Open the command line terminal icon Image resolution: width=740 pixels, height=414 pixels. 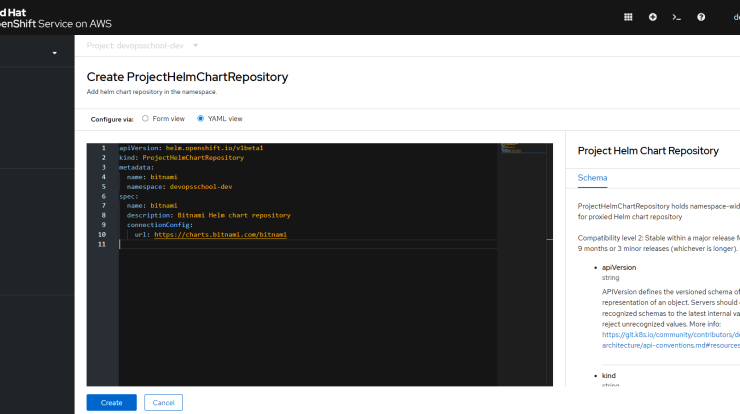(677, 17)
